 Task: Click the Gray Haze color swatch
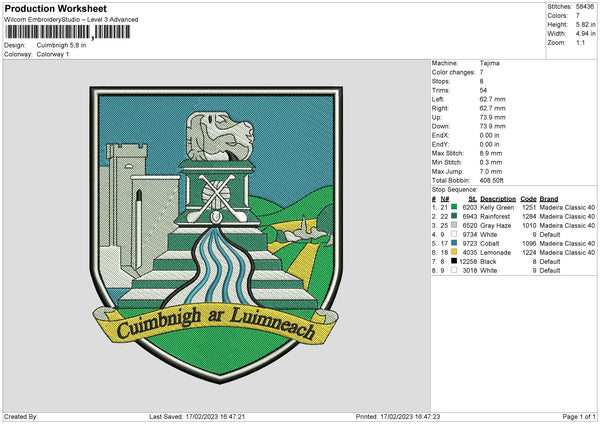454,225
